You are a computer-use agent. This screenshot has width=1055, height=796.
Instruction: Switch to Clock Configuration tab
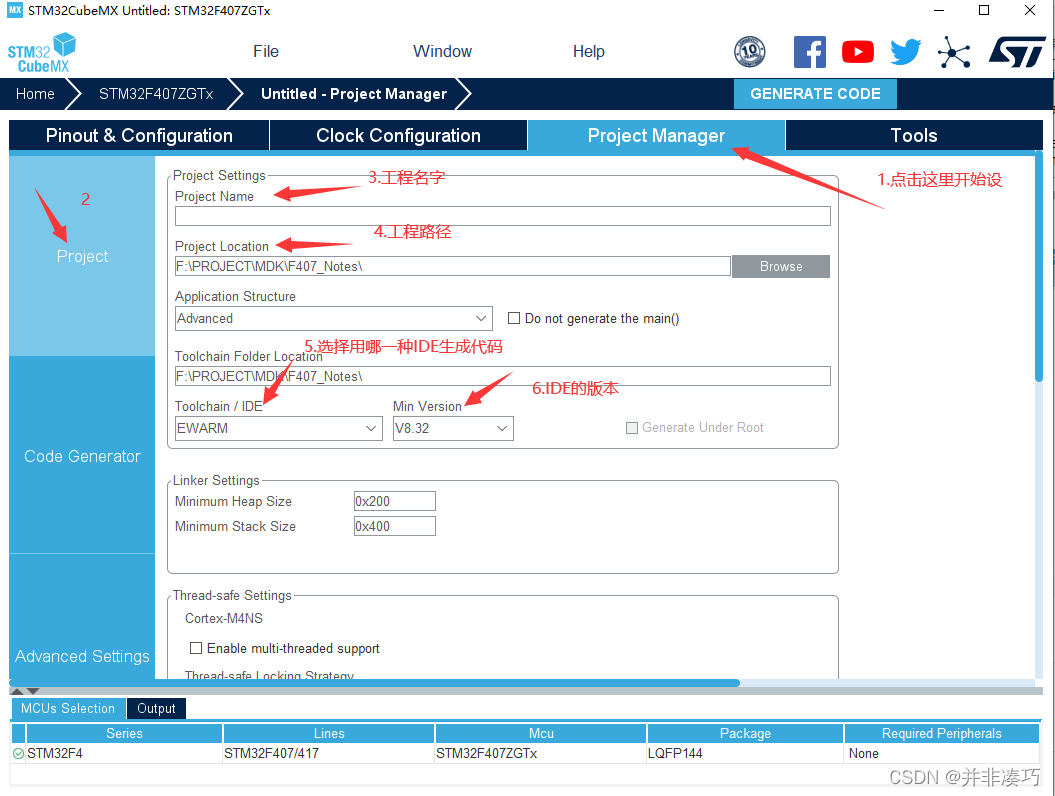point(398,135)
